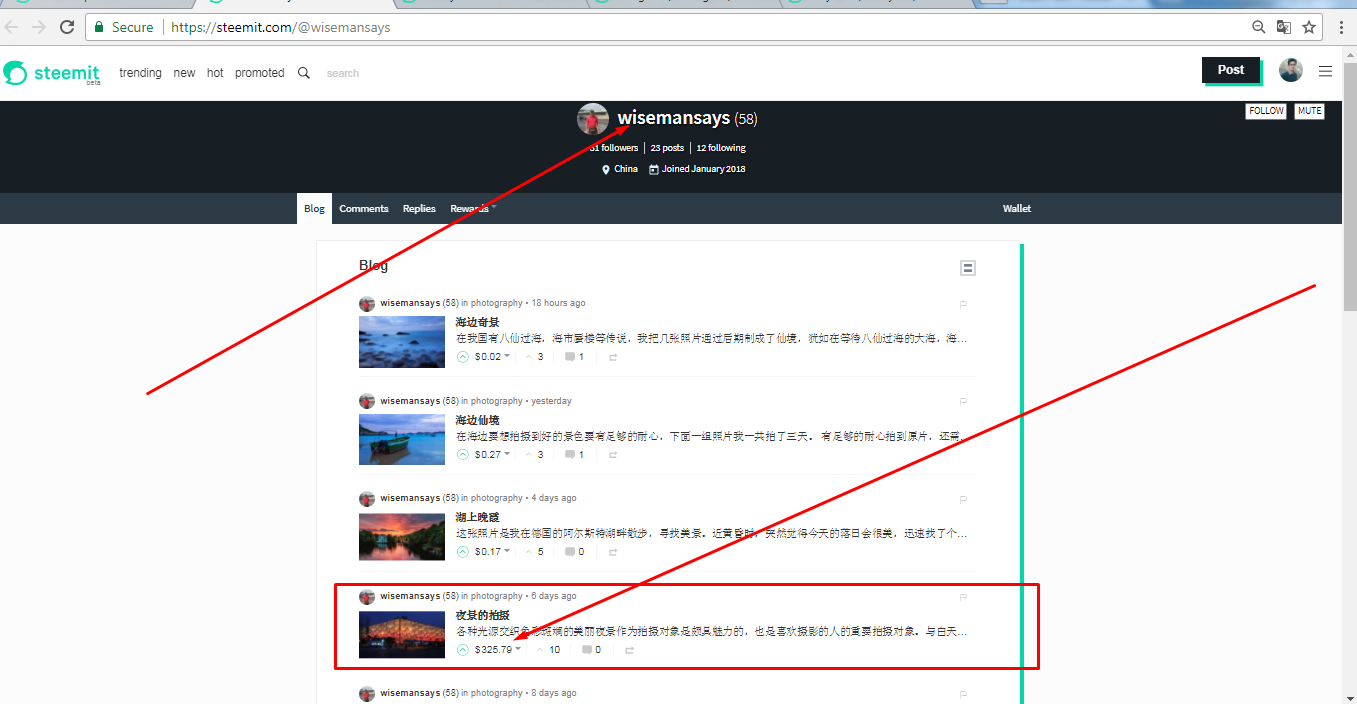The width and height of the screenshot is (1357, 704).
Task: Open the boat on water thumbnail
Action: 402,439
